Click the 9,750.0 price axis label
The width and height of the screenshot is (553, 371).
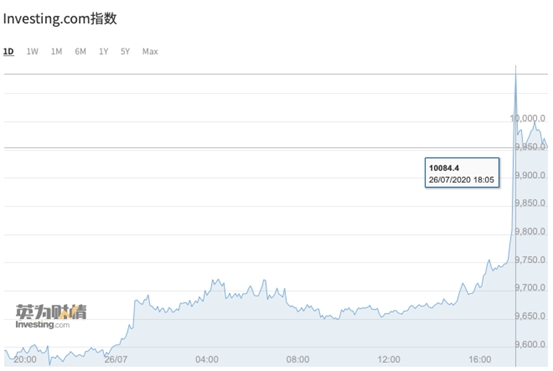(x=530, y=260)
